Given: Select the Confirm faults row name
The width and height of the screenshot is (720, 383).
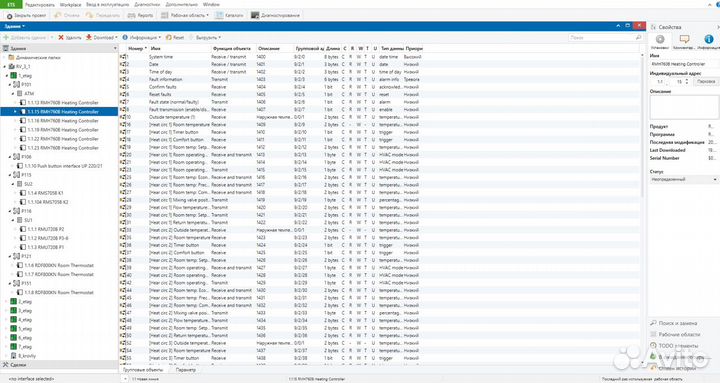Looking at the screenshot, I should 163,87.
